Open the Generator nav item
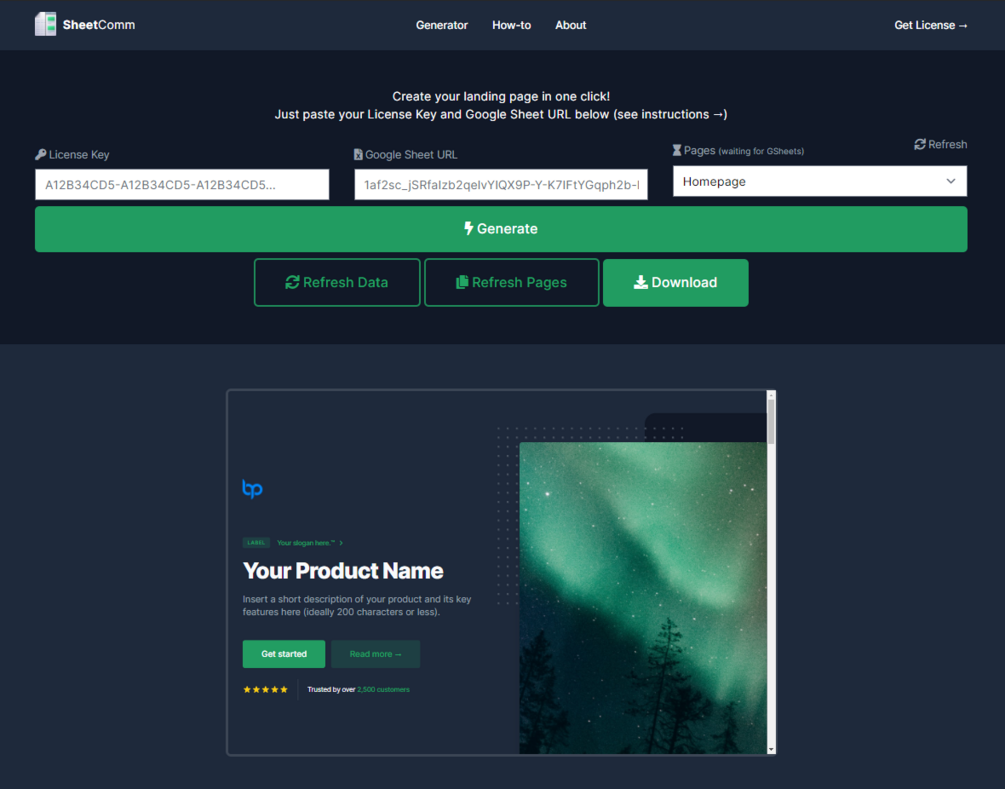 (442, 25)
